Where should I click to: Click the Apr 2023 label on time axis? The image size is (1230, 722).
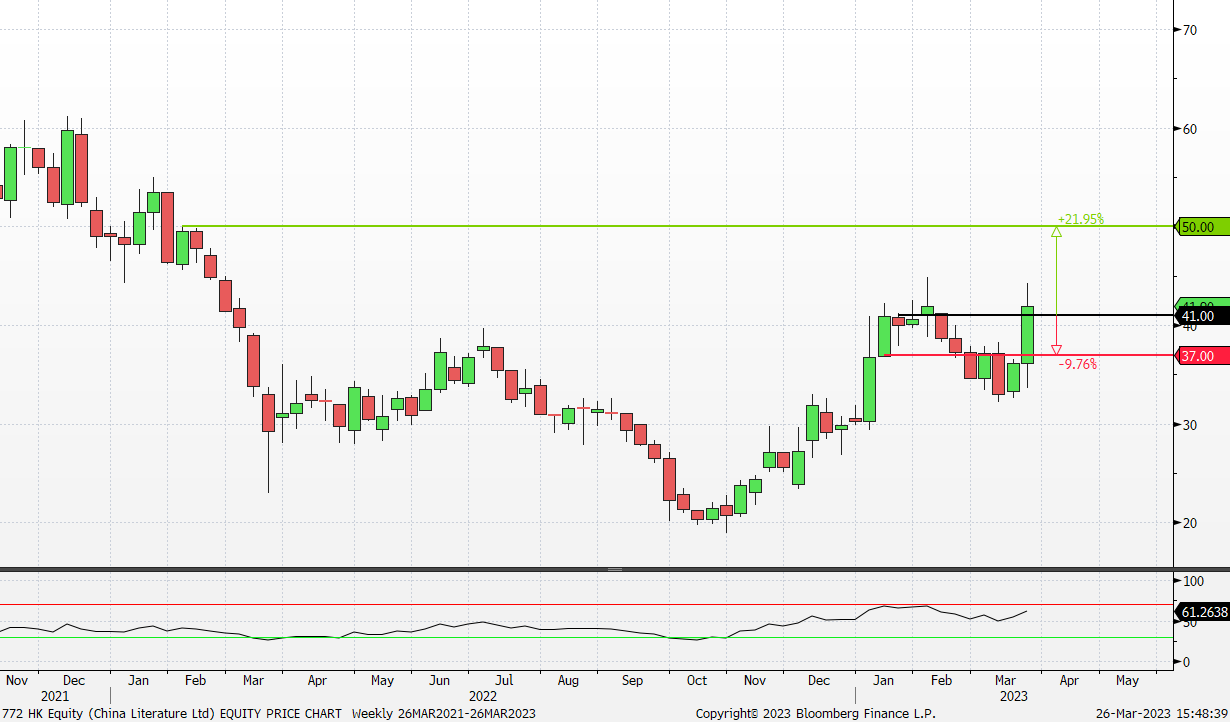click(x=1068, y=681)
